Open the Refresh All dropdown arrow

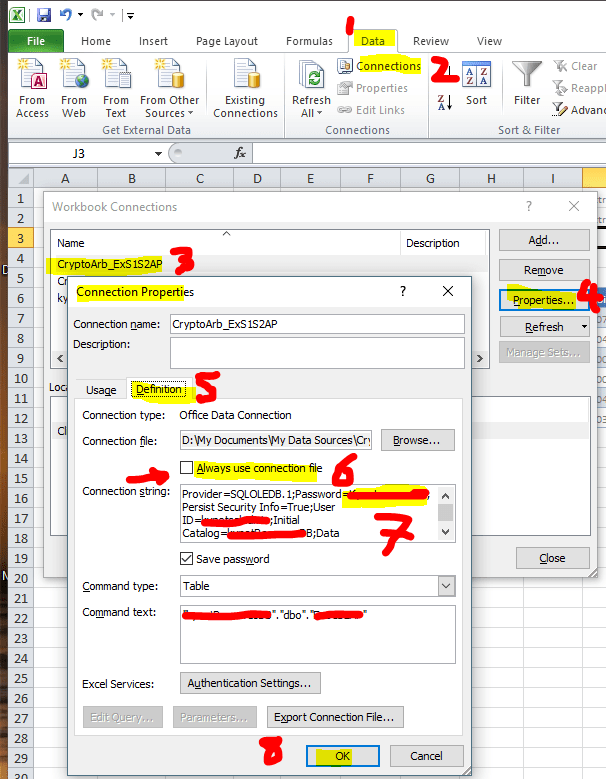pos(319,113)
